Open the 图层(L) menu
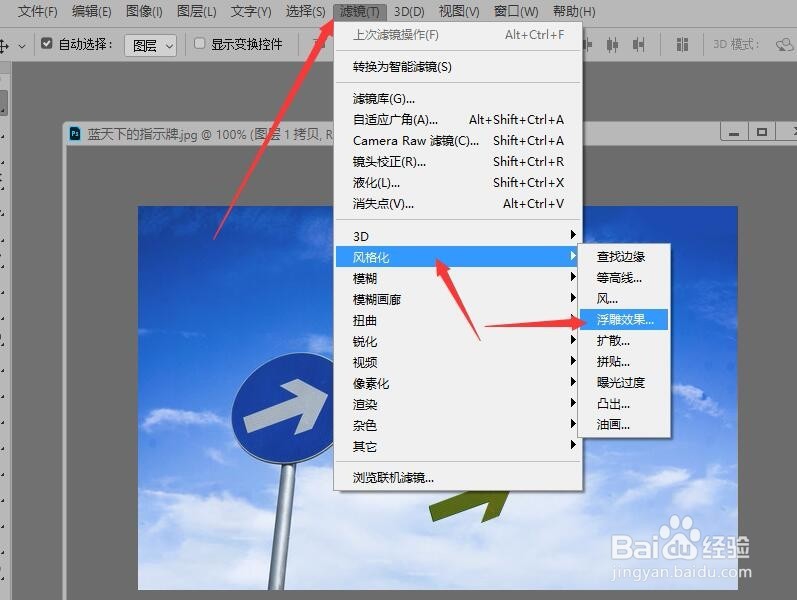 tap(196, 11)
